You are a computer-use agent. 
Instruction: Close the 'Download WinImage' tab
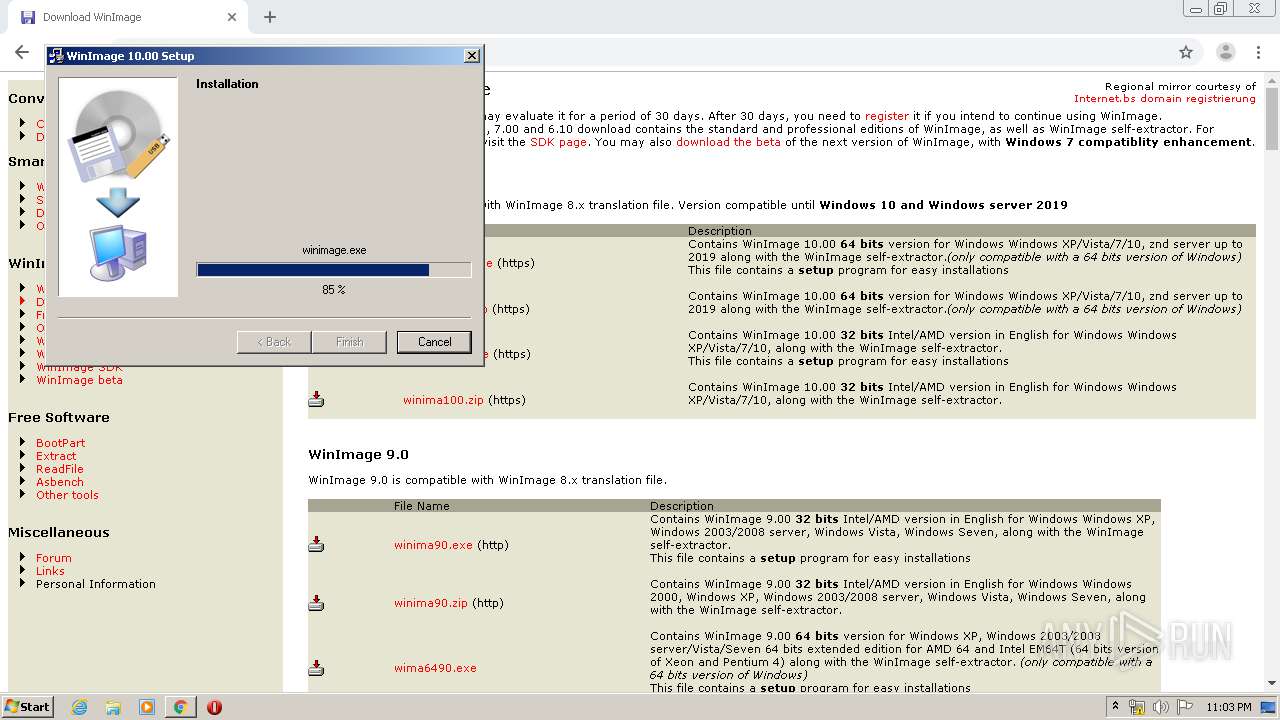click(x=231, y=17)
